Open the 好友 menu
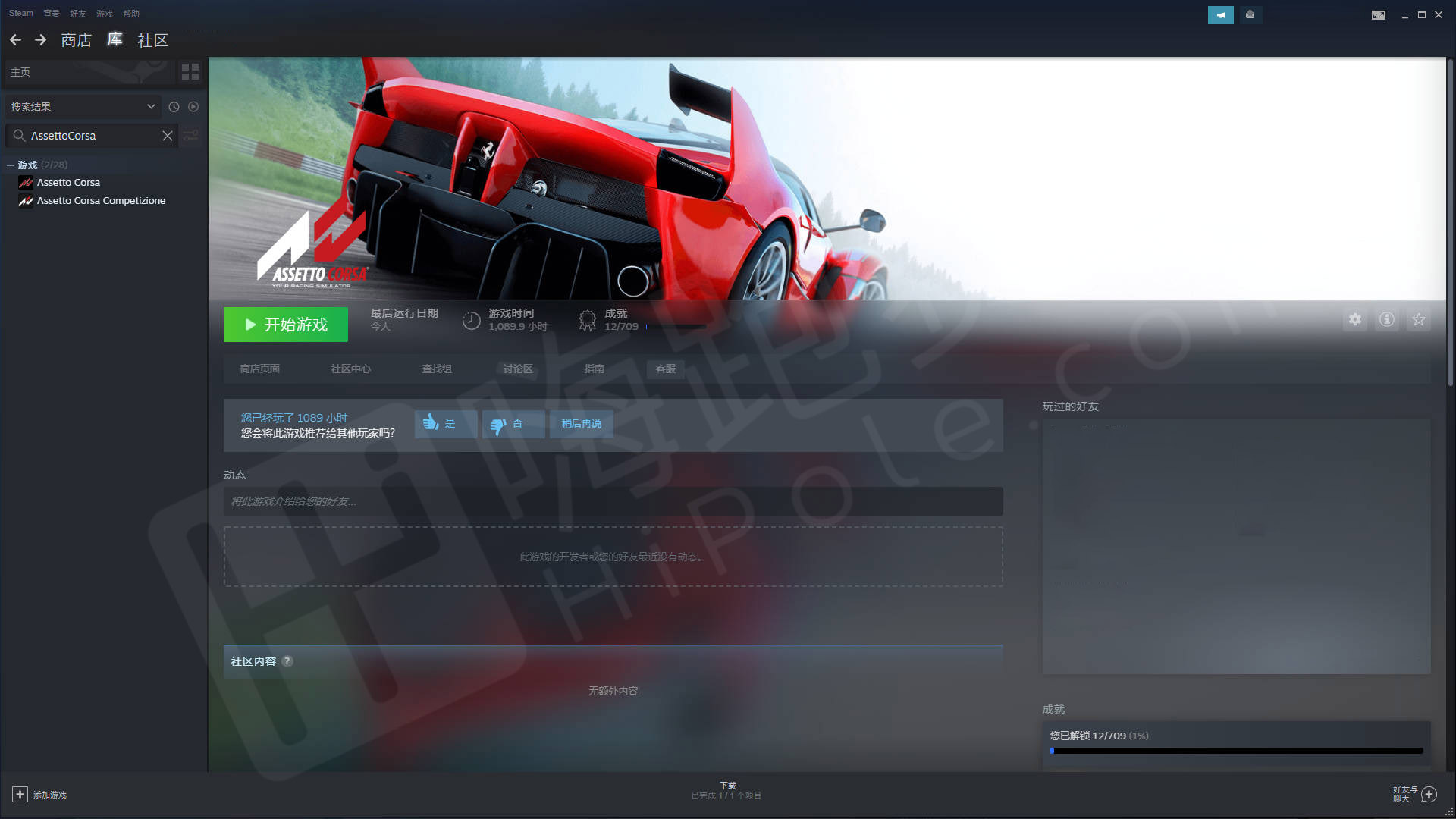The image size is (1456, 819). coord(78,14)
